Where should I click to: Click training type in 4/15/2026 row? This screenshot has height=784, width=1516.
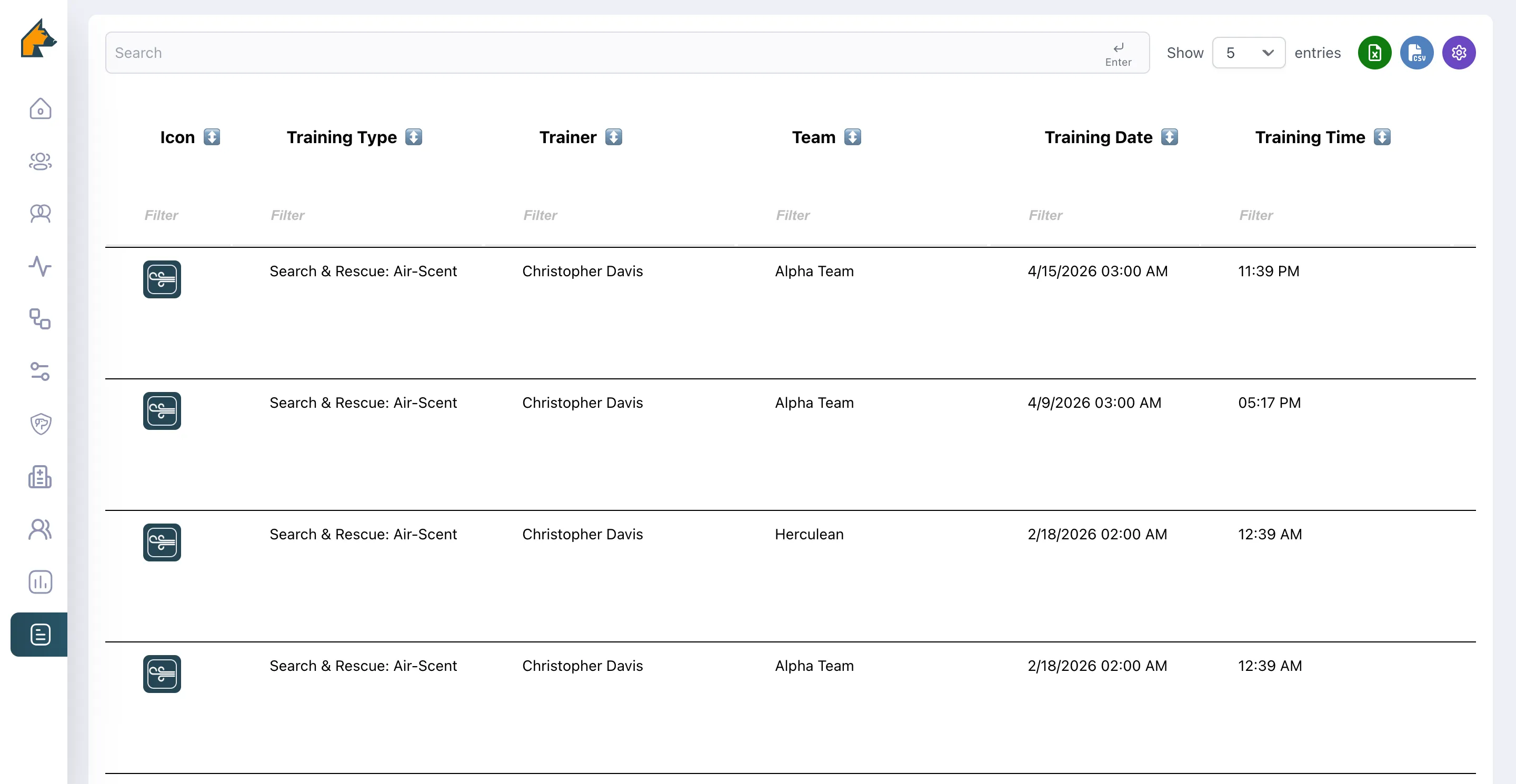coord(363,271)
